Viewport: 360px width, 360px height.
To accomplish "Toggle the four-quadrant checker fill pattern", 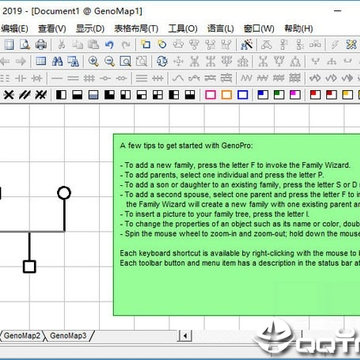I will pos(158,95).
